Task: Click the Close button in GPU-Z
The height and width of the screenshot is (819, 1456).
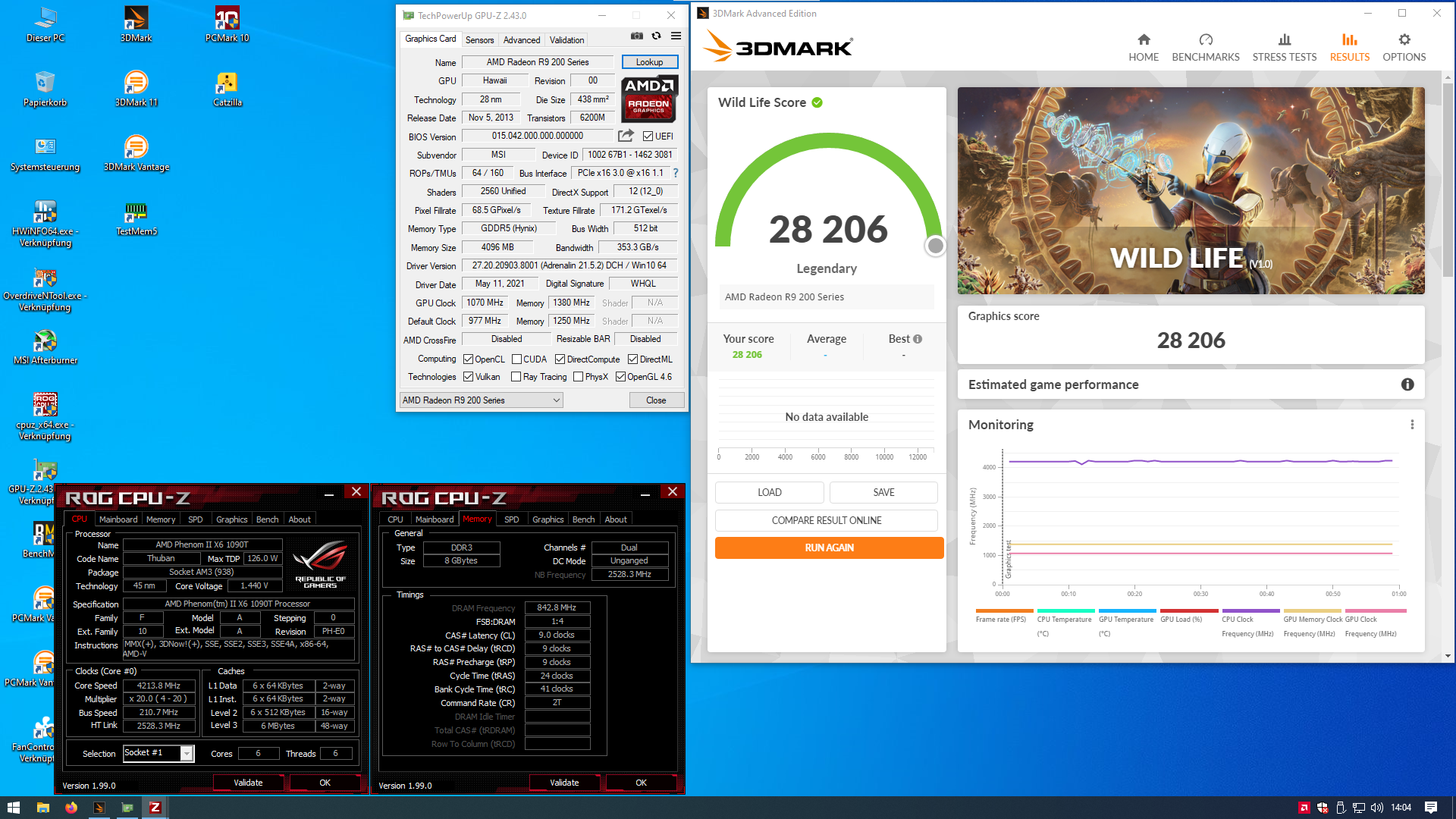Action: click(656, 400)
